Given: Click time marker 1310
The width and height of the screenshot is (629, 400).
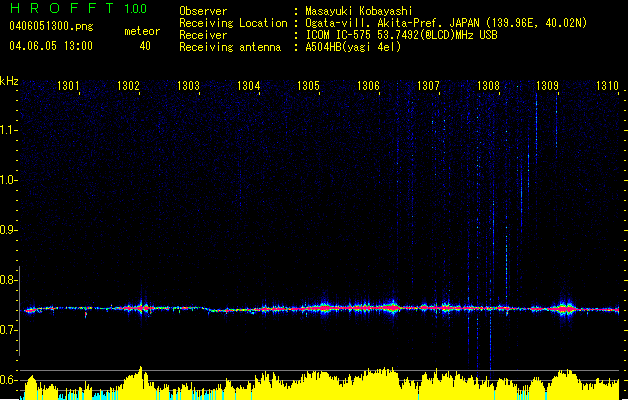Looking at the screenshot, I should click(607, 86).
